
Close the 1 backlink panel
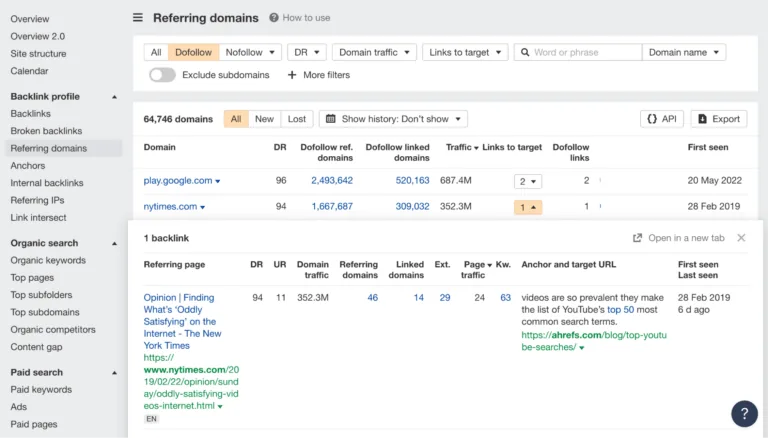(x=741, y=238)
